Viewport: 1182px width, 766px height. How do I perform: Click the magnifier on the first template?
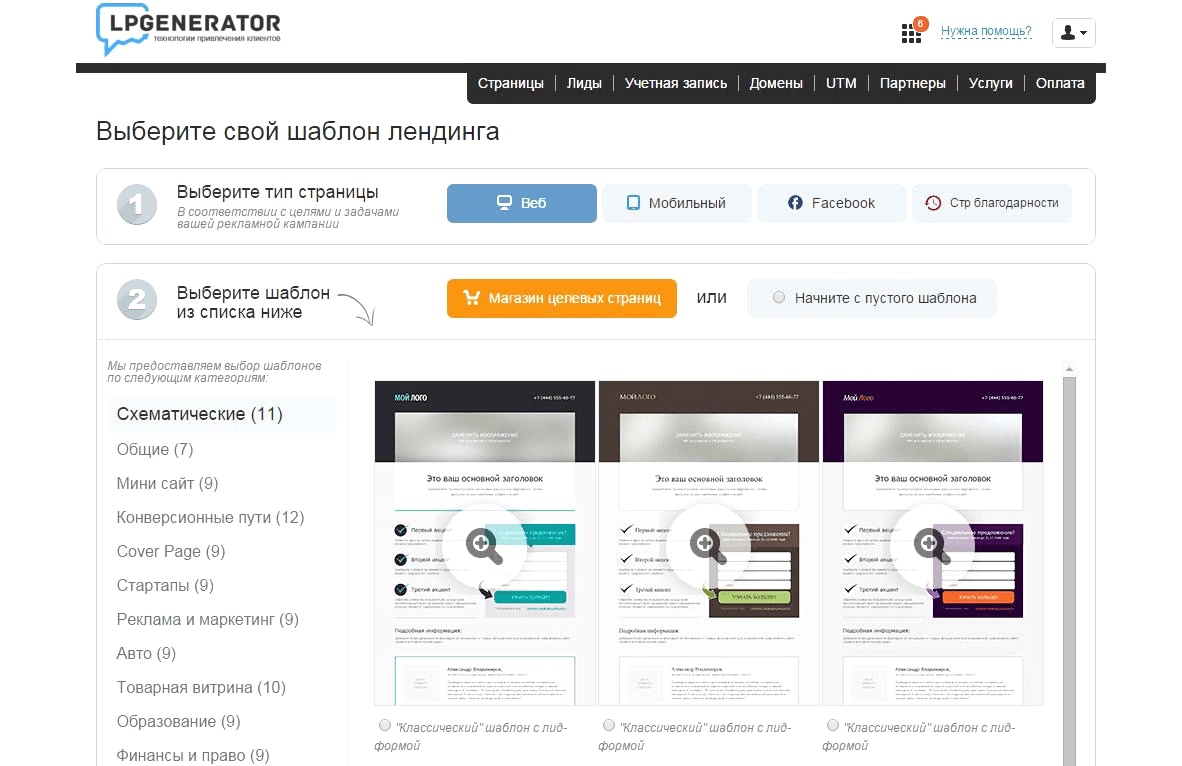(483, 544)
